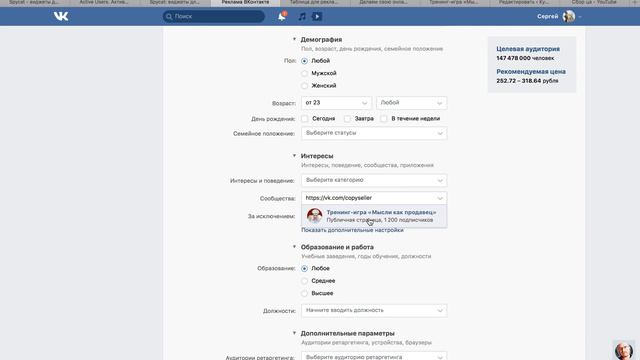Click the profile menu down arrow
This screenshot has height=360, width=640.
(580, 17)
